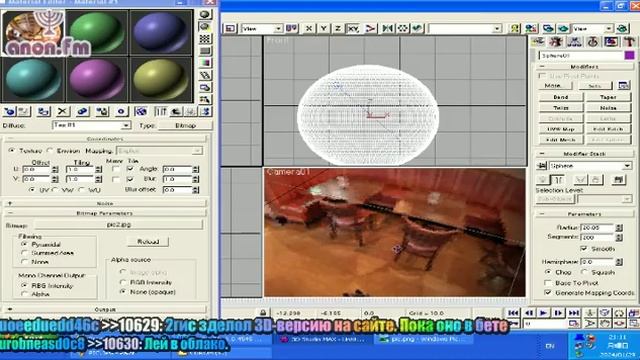The width and height of the screenshot is (640, 360).
Task: Restrict to Y axis button
Action: click(324, 28)
